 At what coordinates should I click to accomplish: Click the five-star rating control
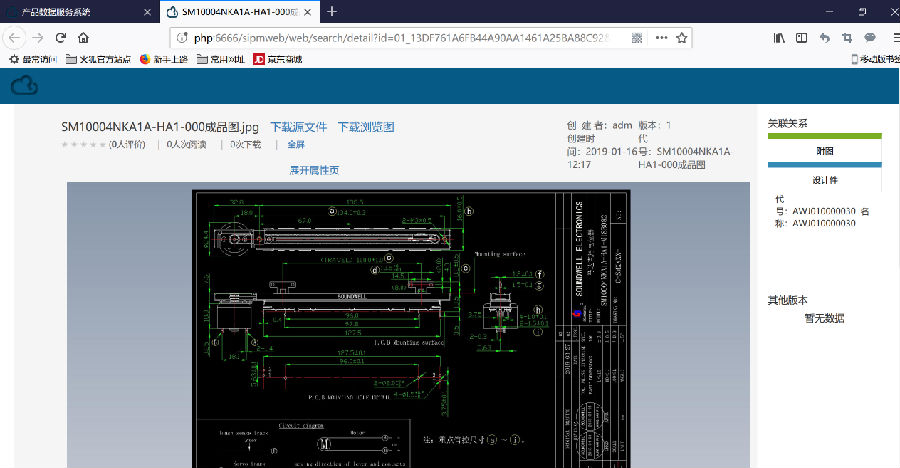pos(84,145)
